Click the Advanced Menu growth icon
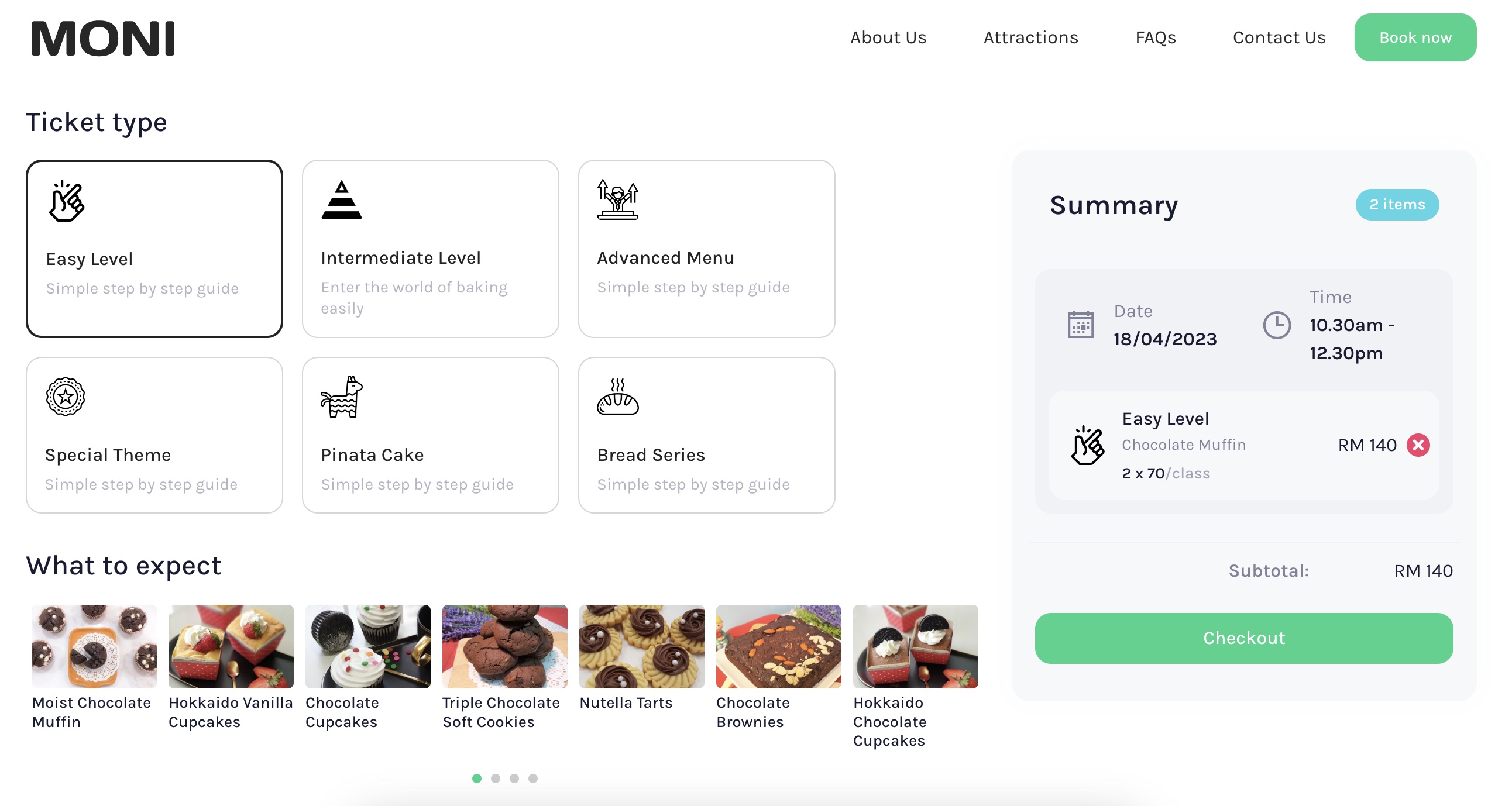 [x=617, y=199]
